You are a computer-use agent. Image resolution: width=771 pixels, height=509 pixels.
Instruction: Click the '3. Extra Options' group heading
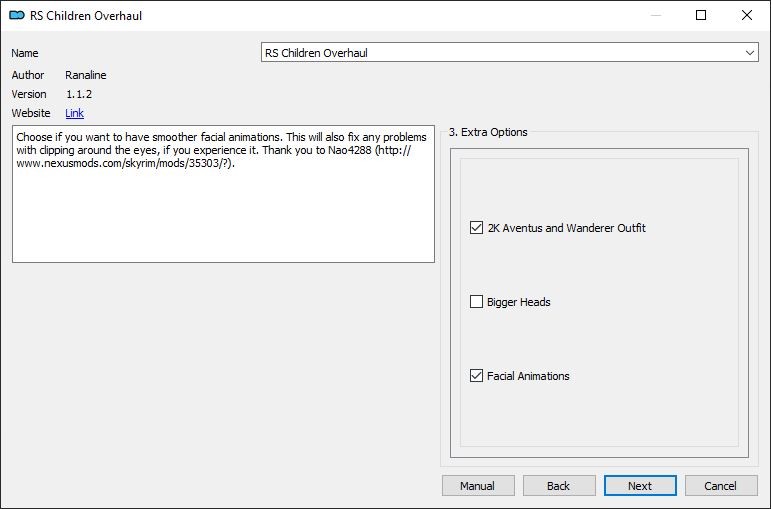pyautogui.click(x=488, y=132)
